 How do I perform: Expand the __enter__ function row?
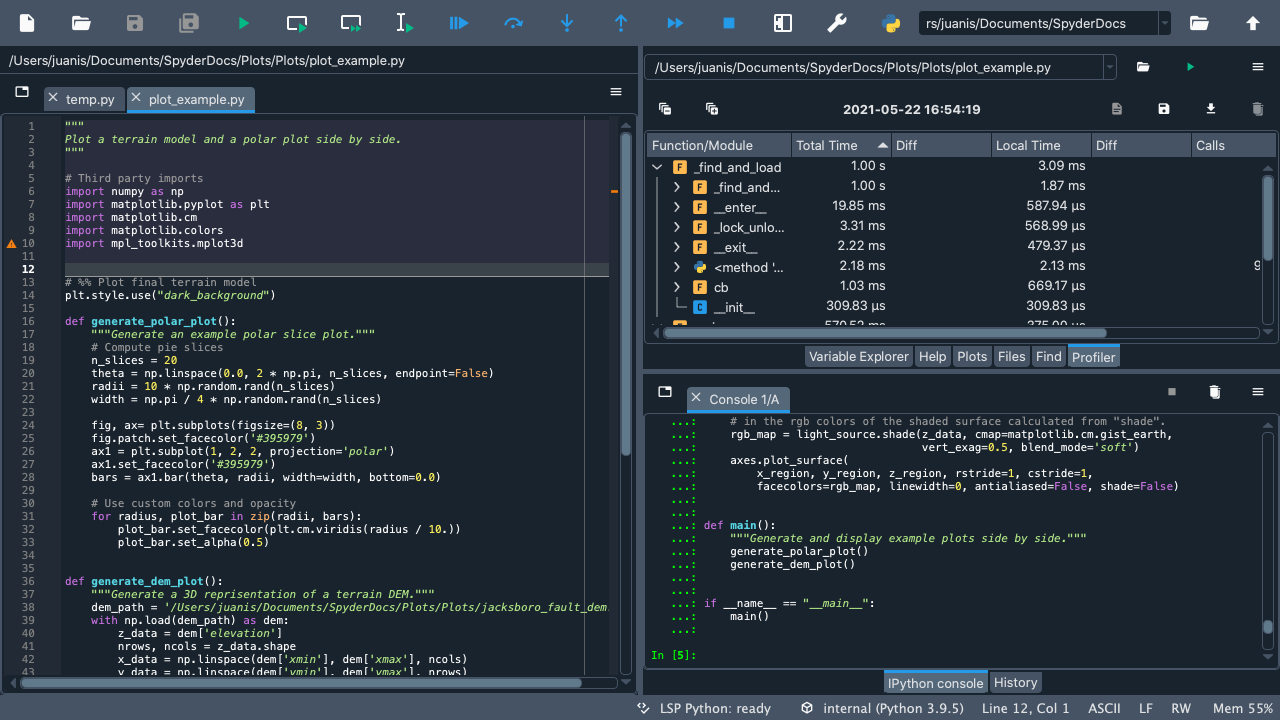[677, 207]
